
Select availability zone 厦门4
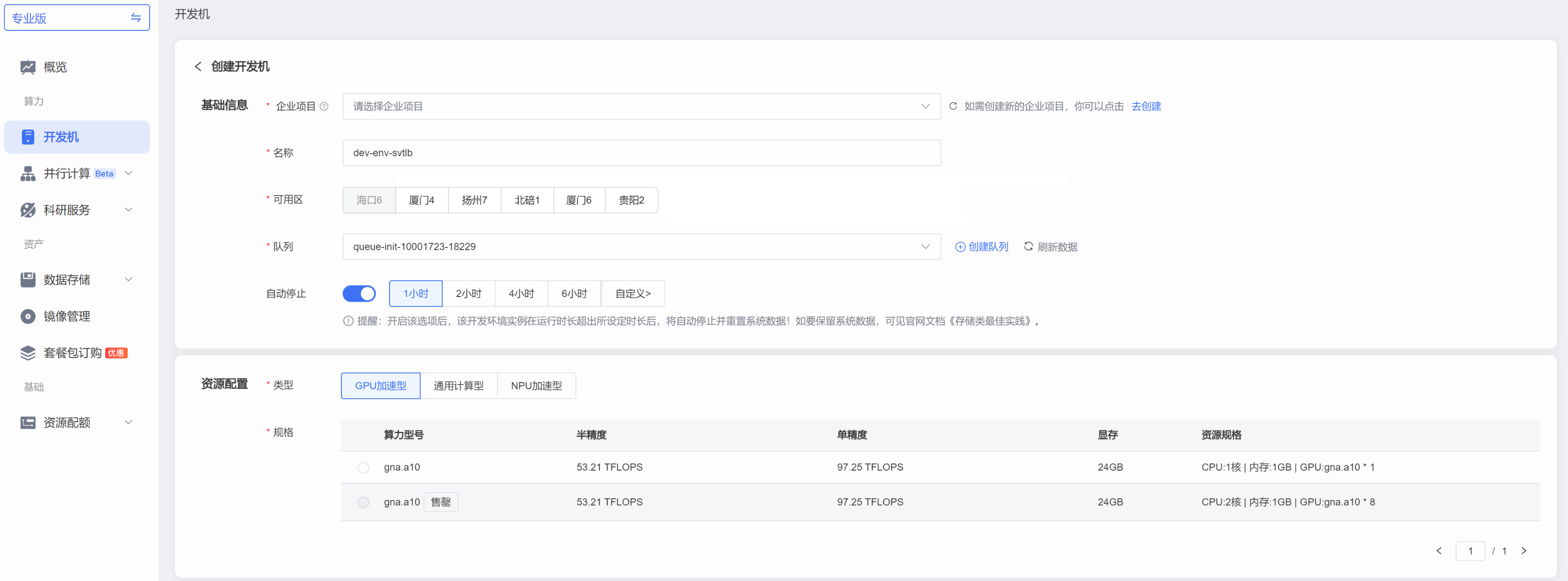pyautogui.click(x=422, y=200)
